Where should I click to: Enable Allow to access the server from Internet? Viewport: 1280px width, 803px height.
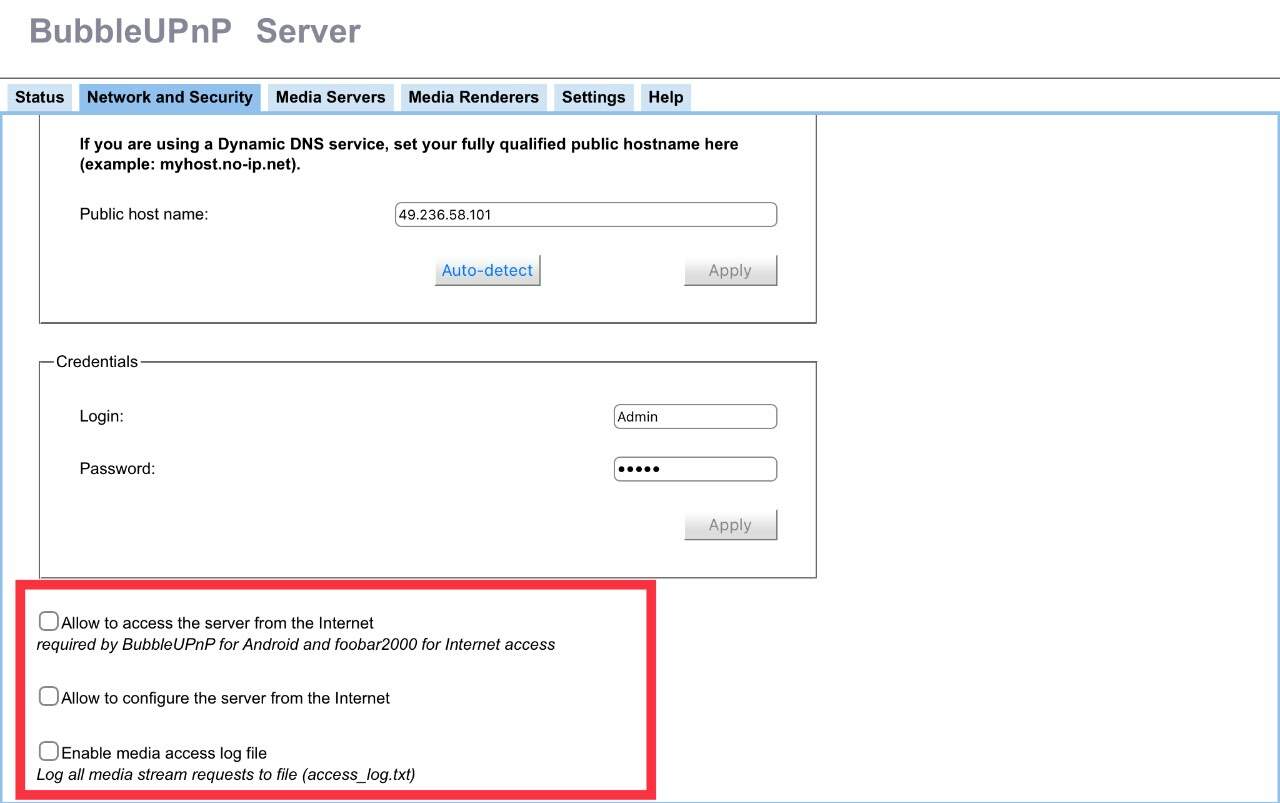(48, 621)
